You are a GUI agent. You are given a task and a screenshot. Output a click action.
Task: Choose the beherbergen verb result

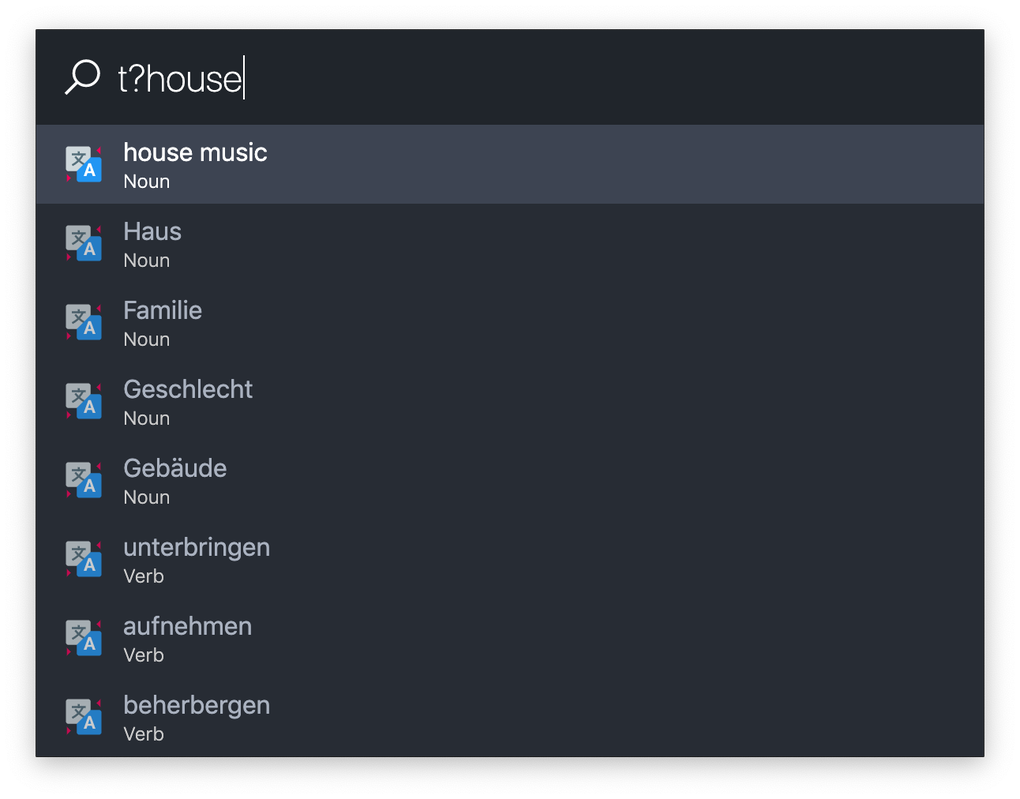pyautogui.click(x=509, y=716)
